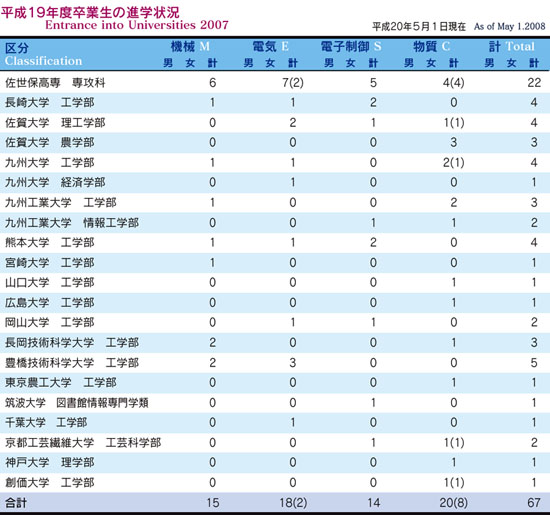Click grand total 67
550x515 pixels.
(x=534, y=503)
